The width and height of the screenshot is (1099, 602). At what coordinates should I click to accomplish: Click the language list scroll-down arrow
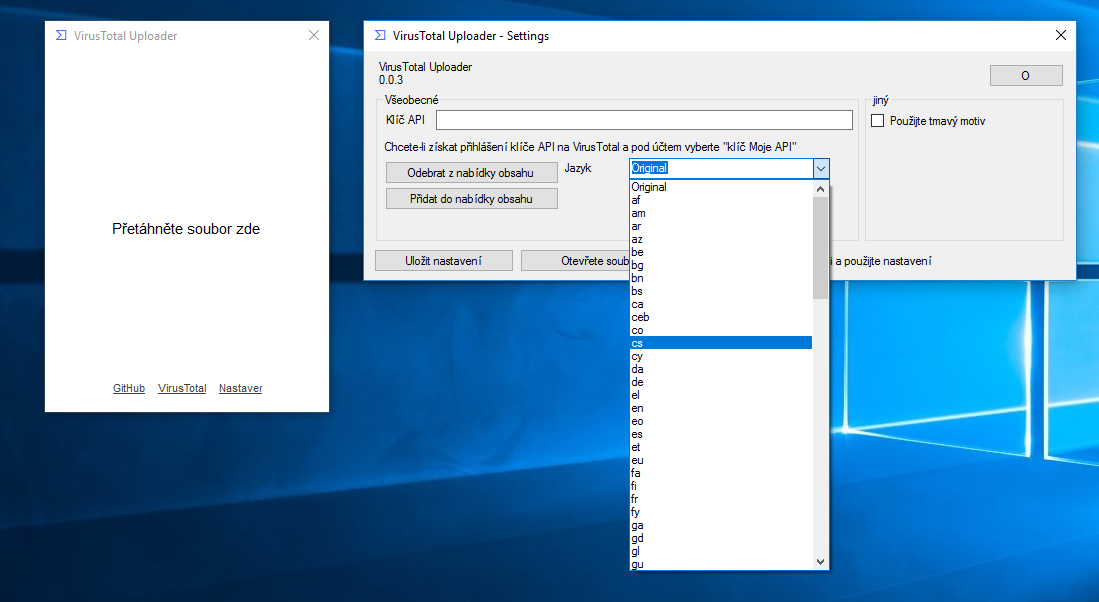[x=821, y=562]
